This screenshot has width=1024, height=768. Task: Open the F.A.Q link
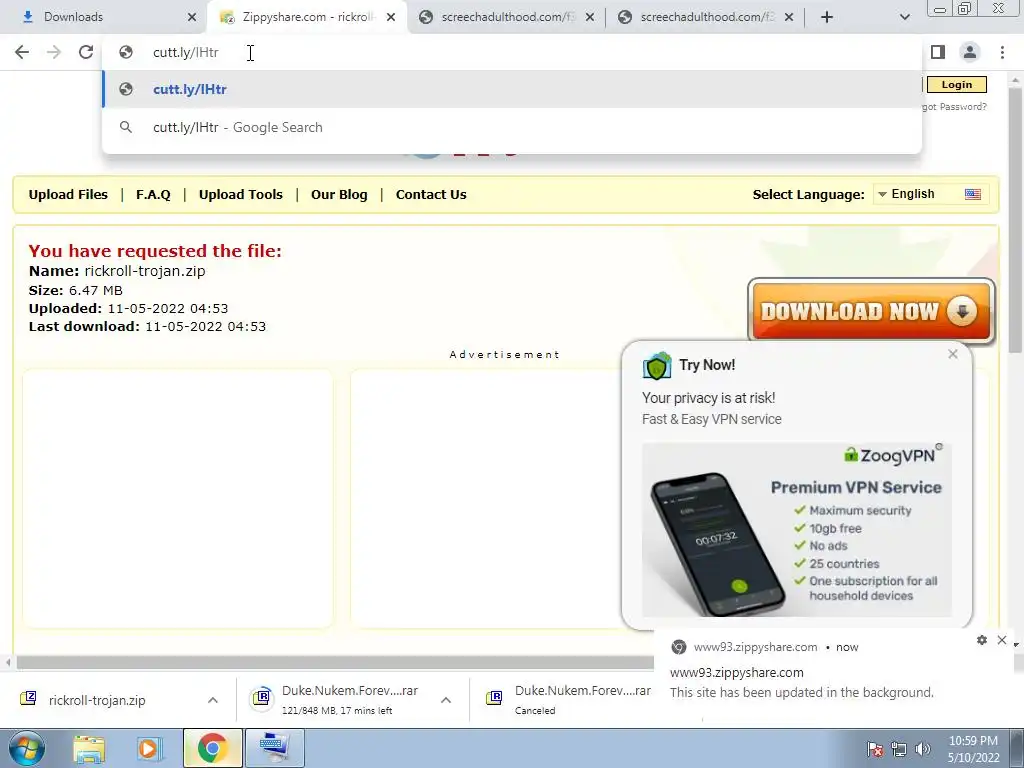pyautogui.click(x=153, y=195)
